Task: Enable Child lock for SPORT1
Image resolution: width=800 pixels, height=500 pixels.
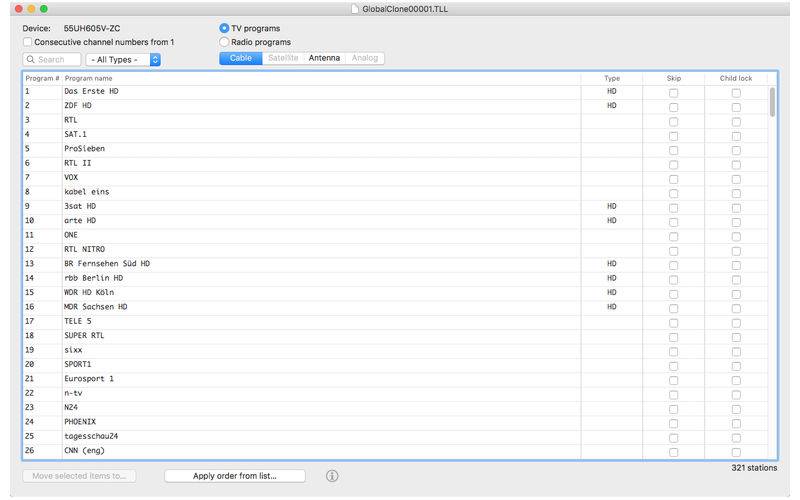Action: [x=736, y=366]
